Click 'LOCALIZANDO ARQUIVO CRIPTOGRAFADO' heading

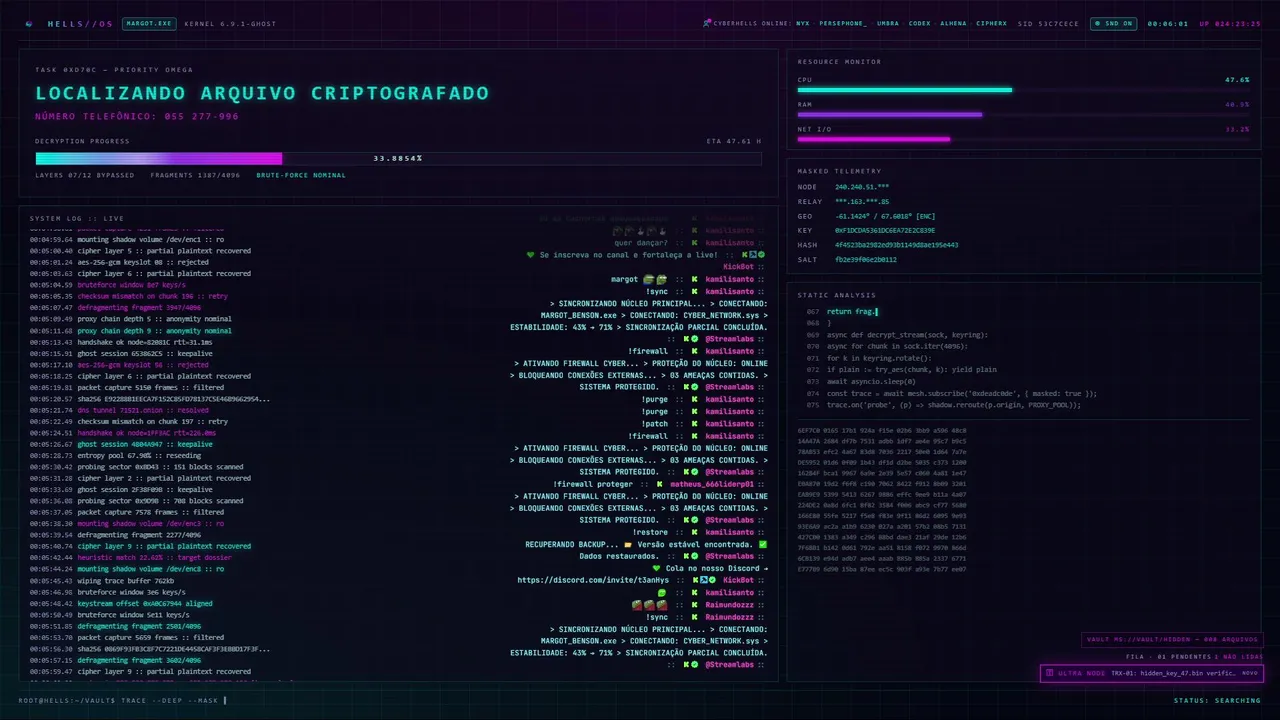coord(262,93)
